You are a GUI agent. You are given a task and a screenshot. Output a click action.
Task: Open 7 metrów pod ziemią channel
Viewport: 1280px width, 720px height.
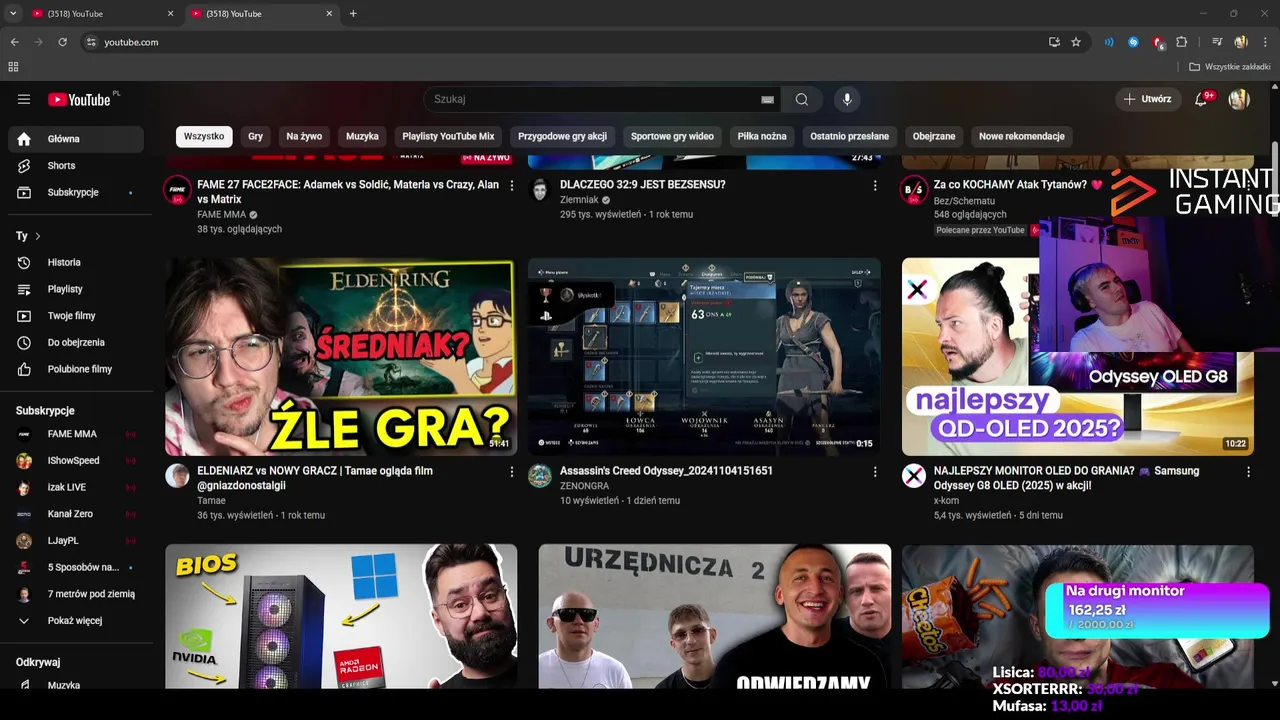coord(76,594)
